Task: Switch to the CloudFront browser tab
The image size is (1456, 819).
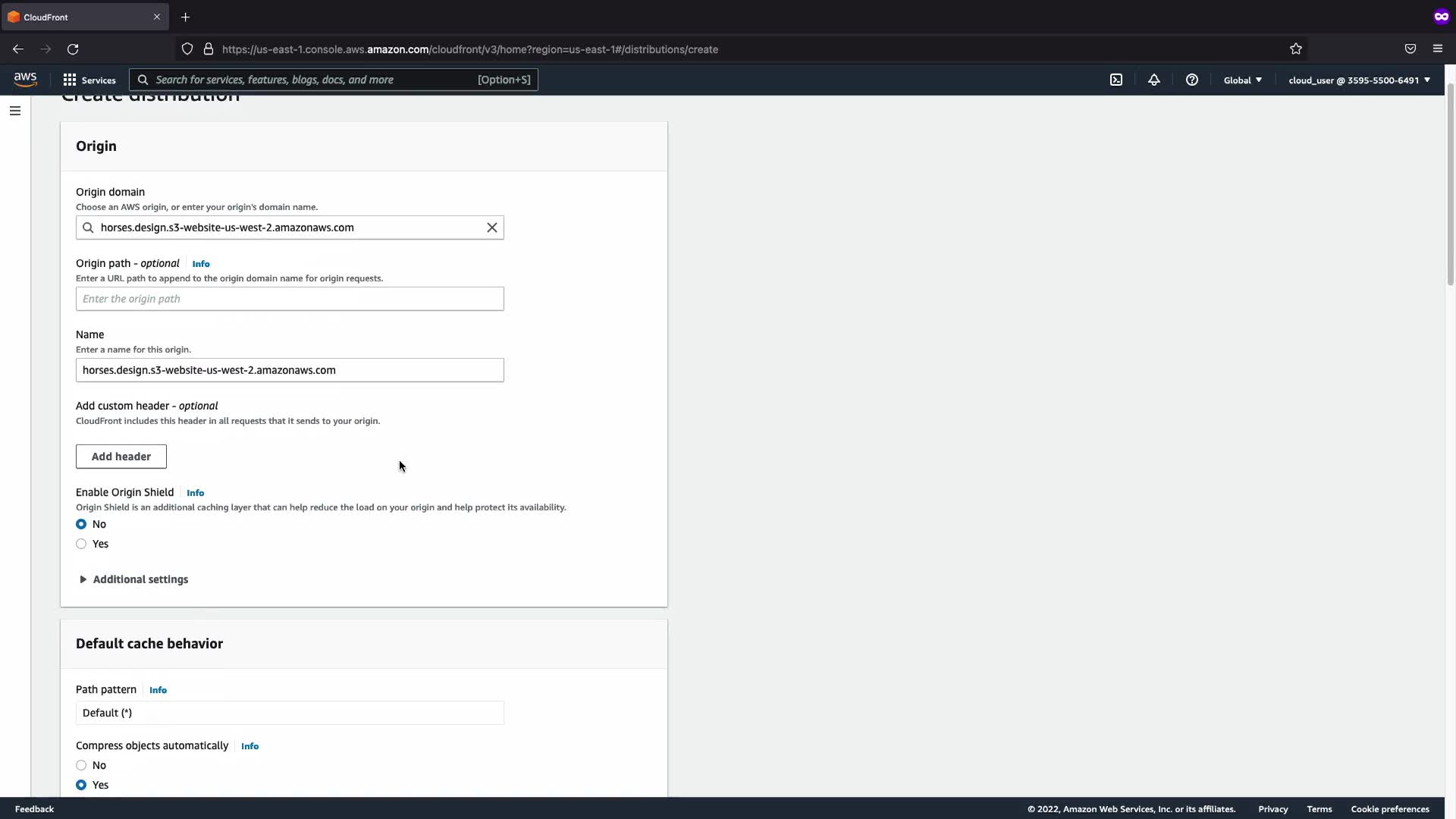Action: pos(76,17)
